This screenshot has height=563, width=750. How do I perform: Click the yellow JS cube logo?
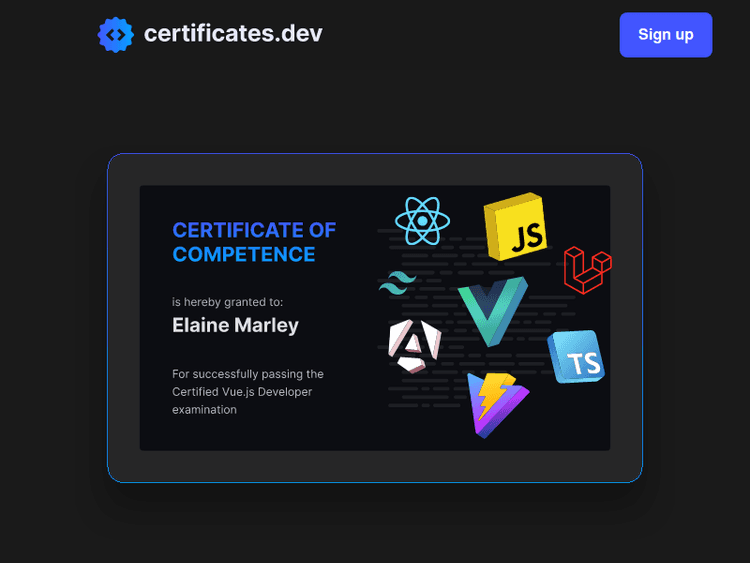[516, 227]
